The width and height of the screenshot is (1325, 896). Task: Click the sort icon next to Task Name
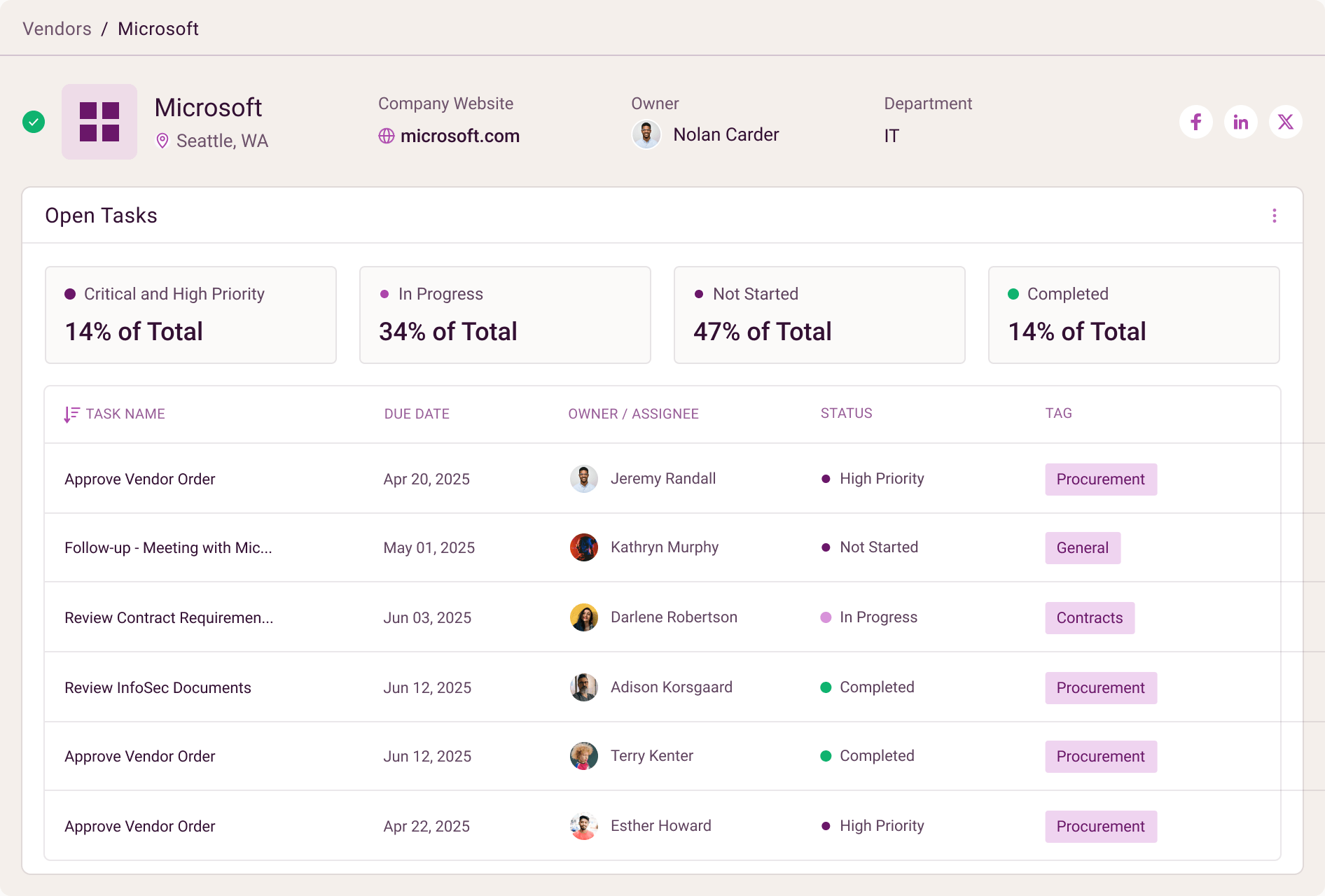tap(71, 414)
